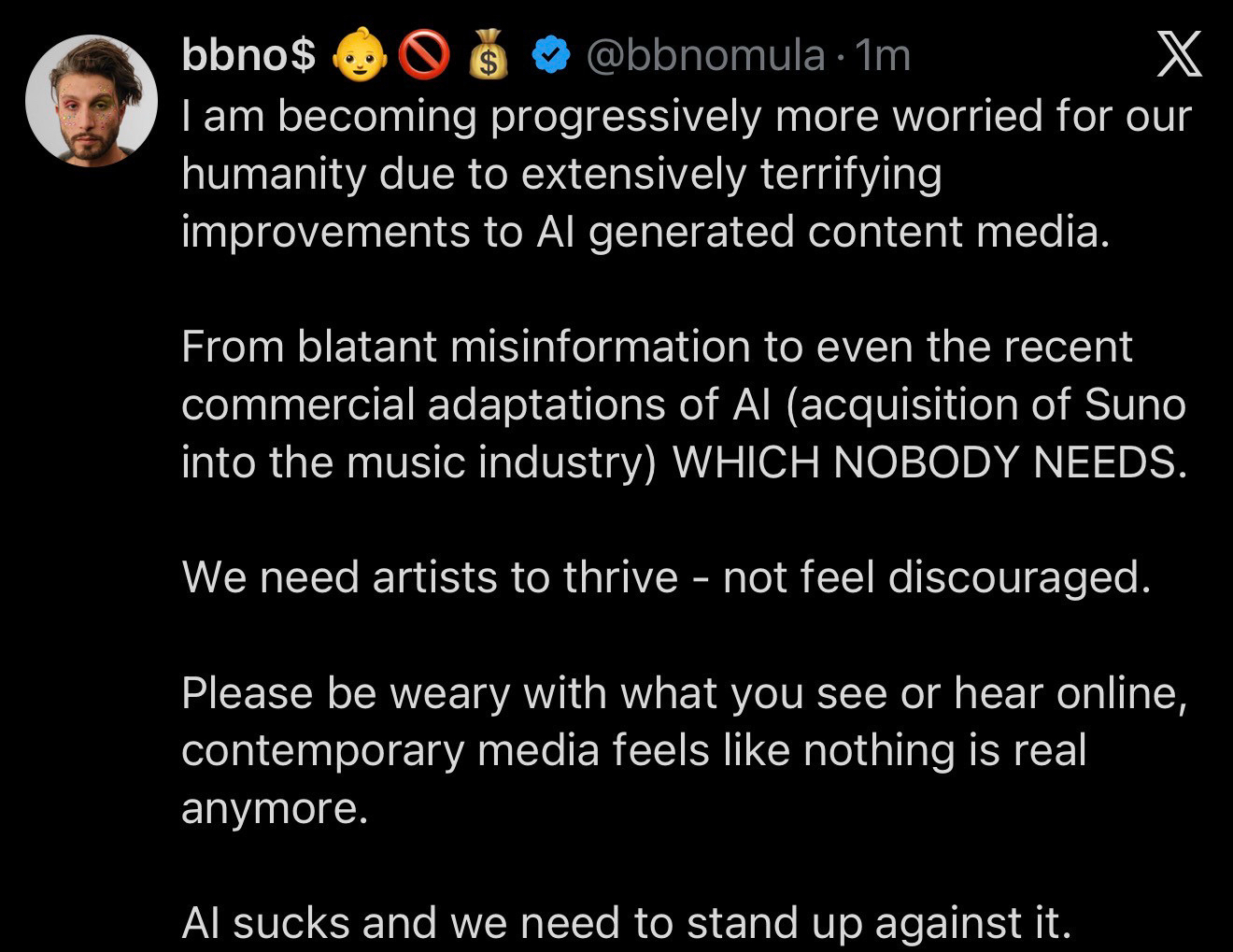Screen dimensions: 1233x952
Task: Click the line starting "Please be weary"
Action: pyautogui.click(x=685, y=692)
